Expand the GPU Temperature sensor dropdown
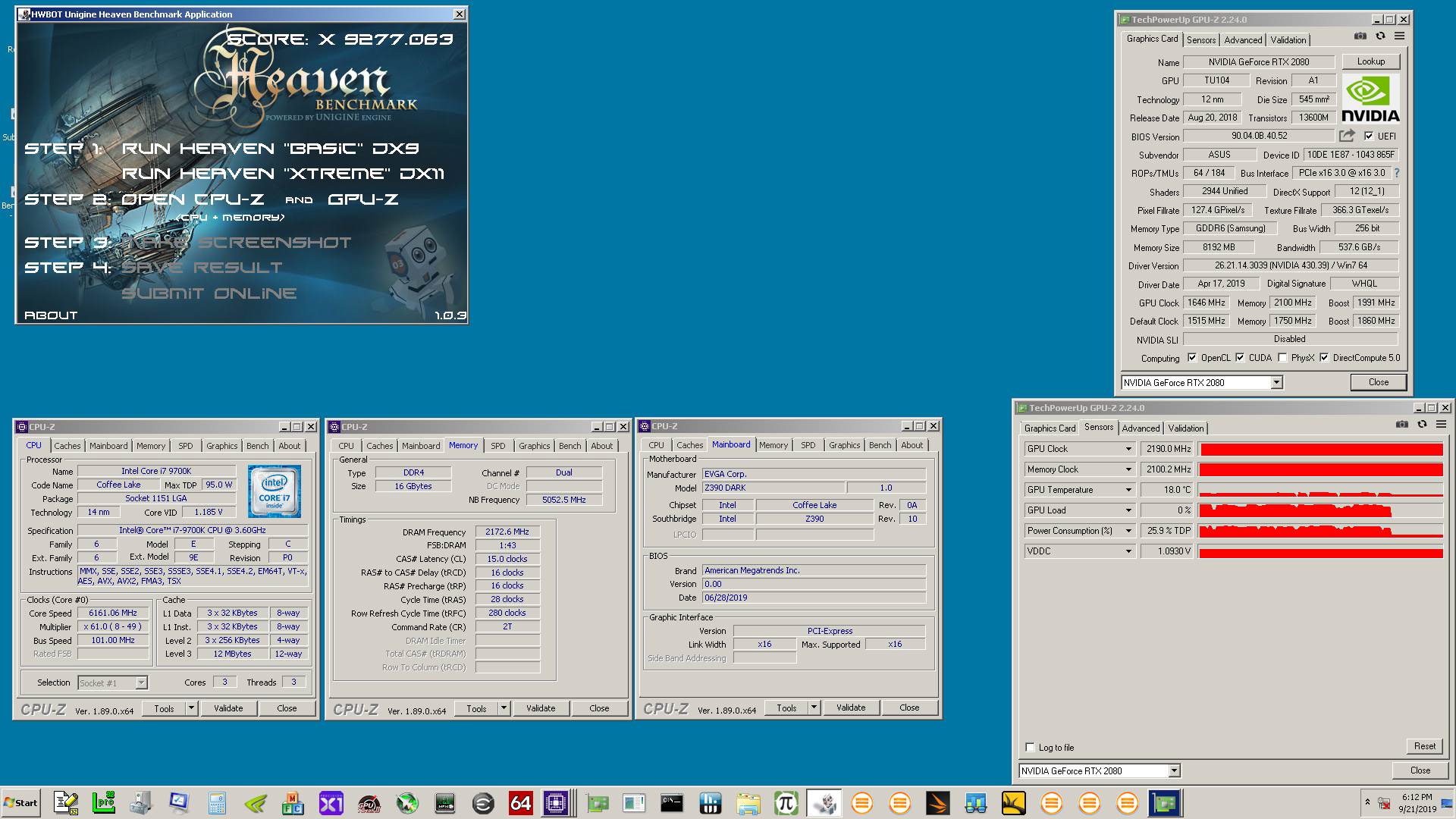 click(1128, 490)
